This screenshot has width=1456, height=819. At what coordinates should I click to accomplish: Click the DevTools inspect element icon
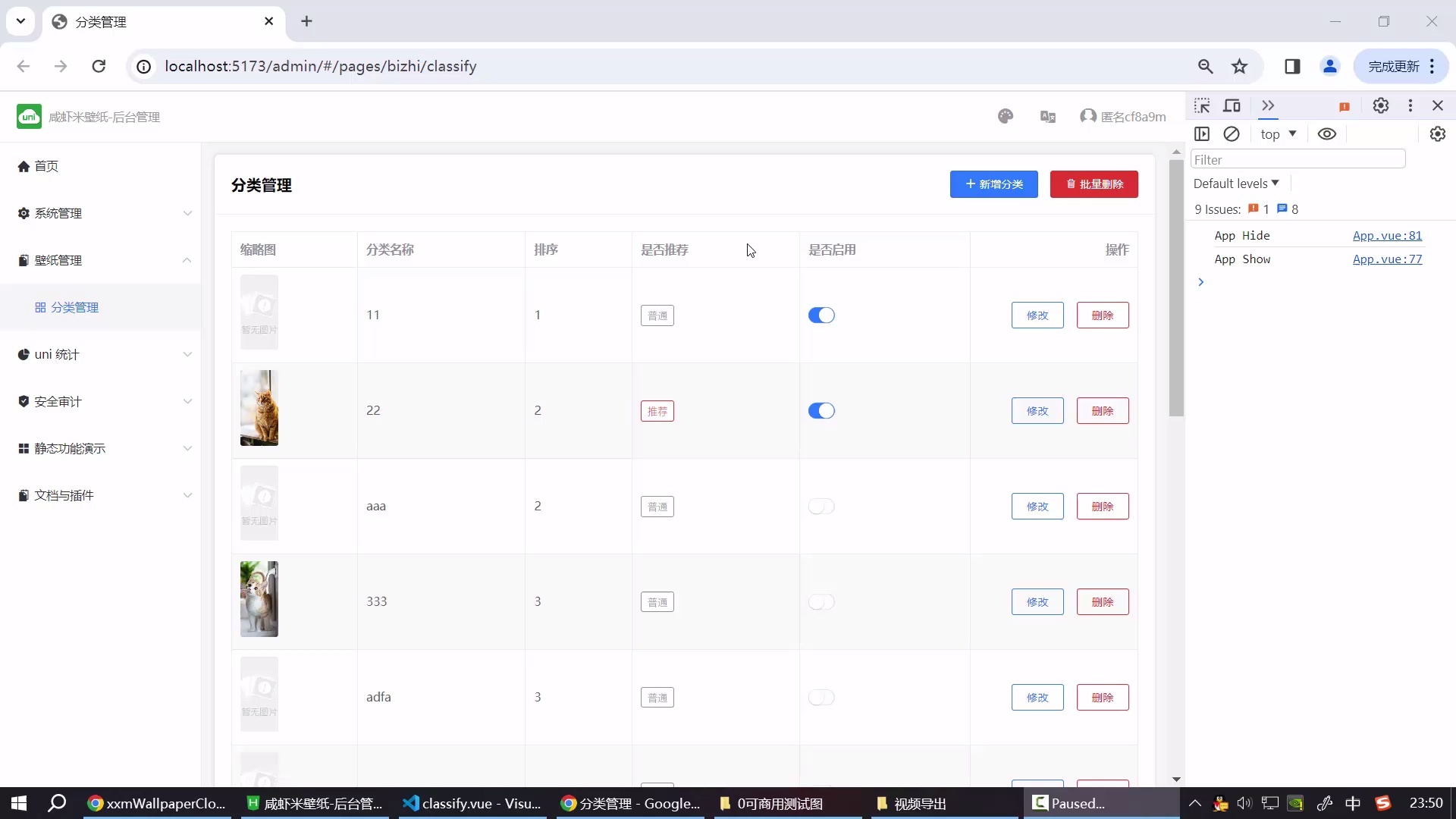pyautogui.click(x=1202, y=105)
